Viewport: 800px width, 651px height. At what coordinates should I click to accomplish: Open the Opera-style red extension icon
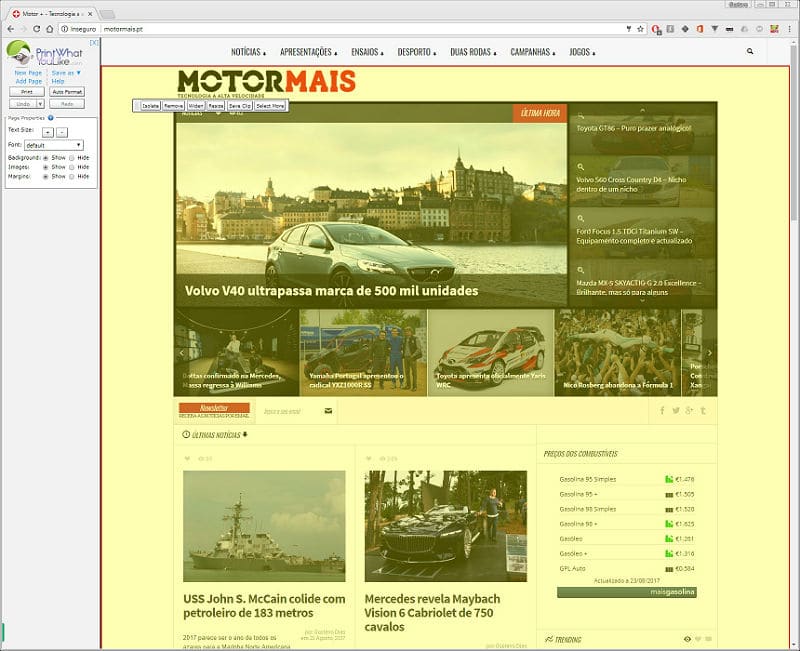pos(656,30)
